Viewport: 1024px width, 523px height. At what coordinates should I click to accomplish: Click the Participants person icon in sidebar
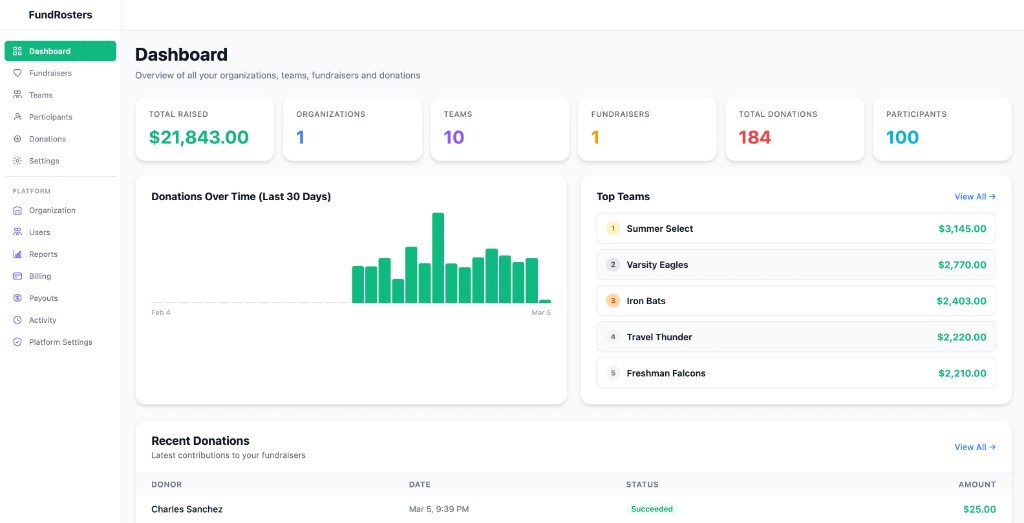click(x=18, y=117)
